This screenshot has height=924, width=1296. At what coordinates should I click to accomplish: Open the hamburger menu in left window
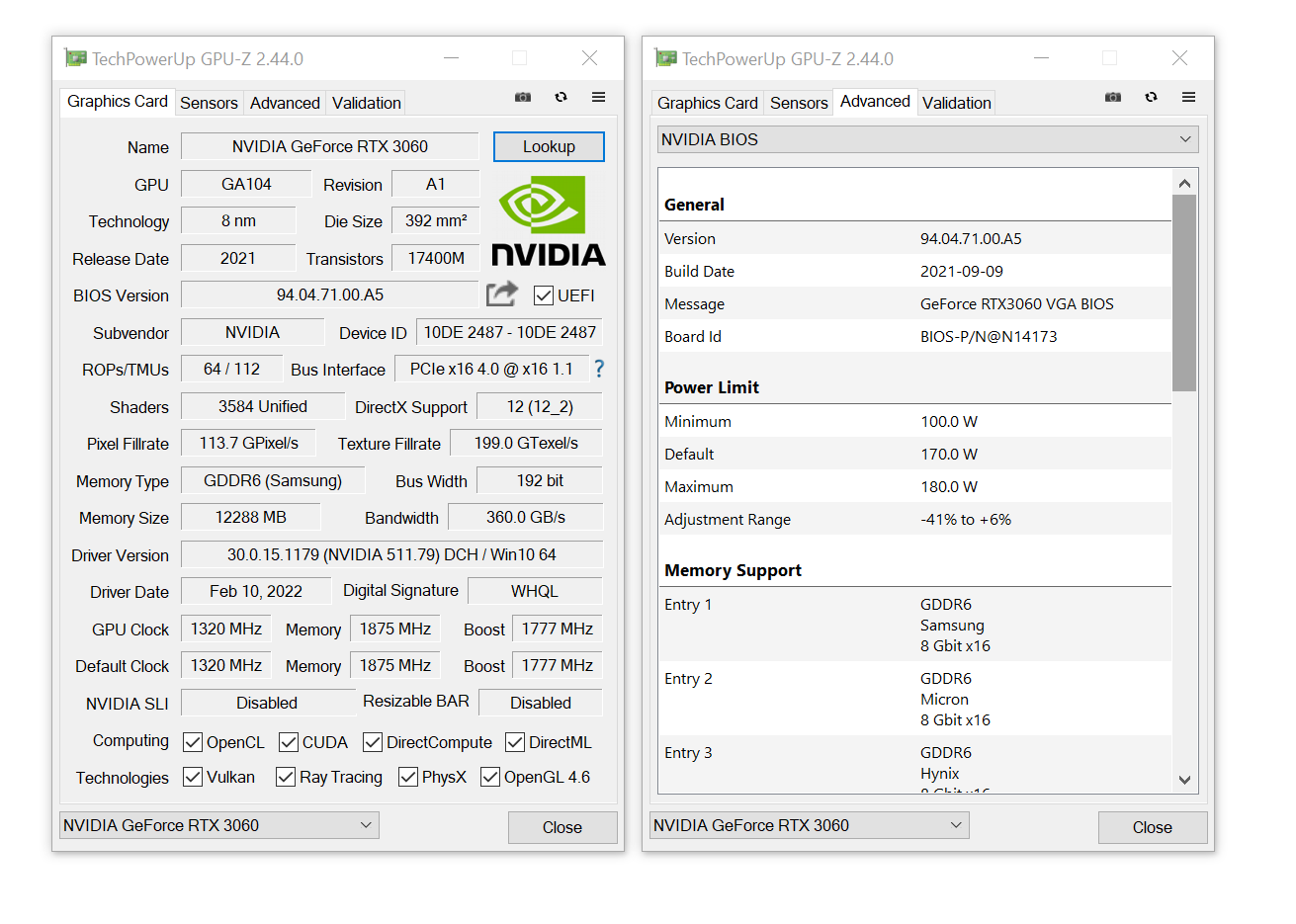click(598, 97)
